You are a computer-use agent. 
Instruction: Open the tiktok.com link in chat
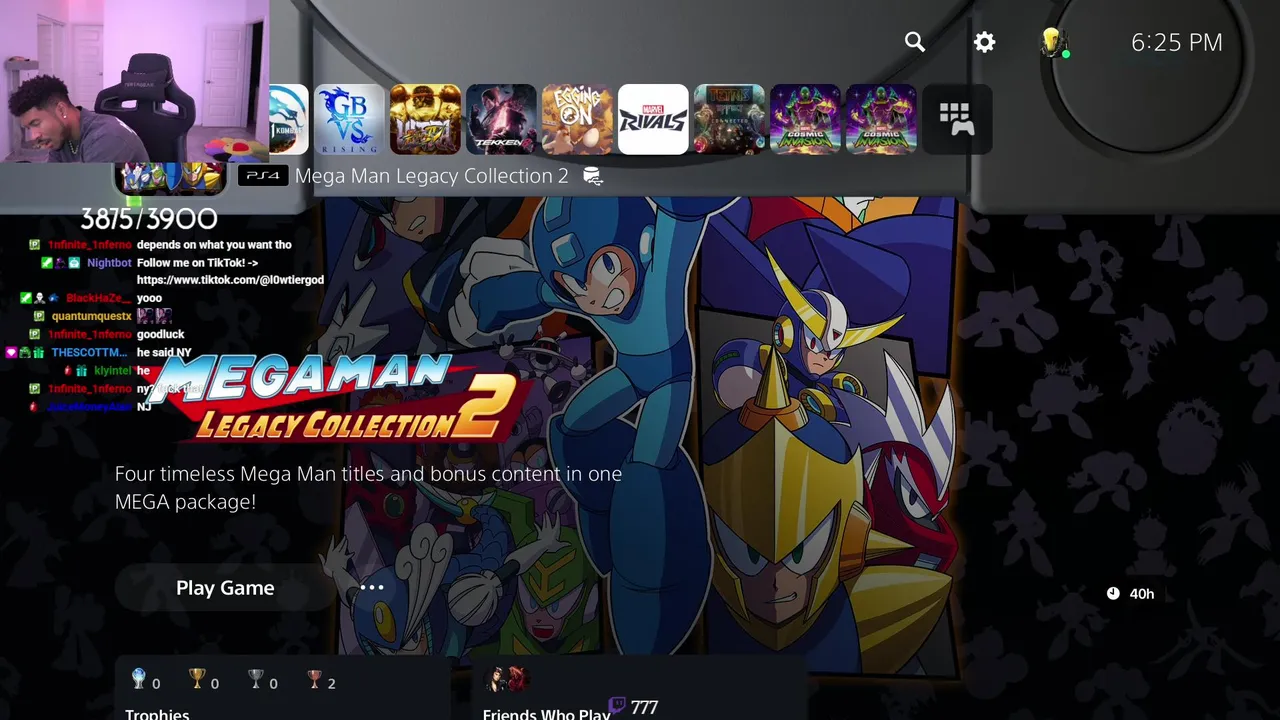pyautogui.click(x=230, y=280)
